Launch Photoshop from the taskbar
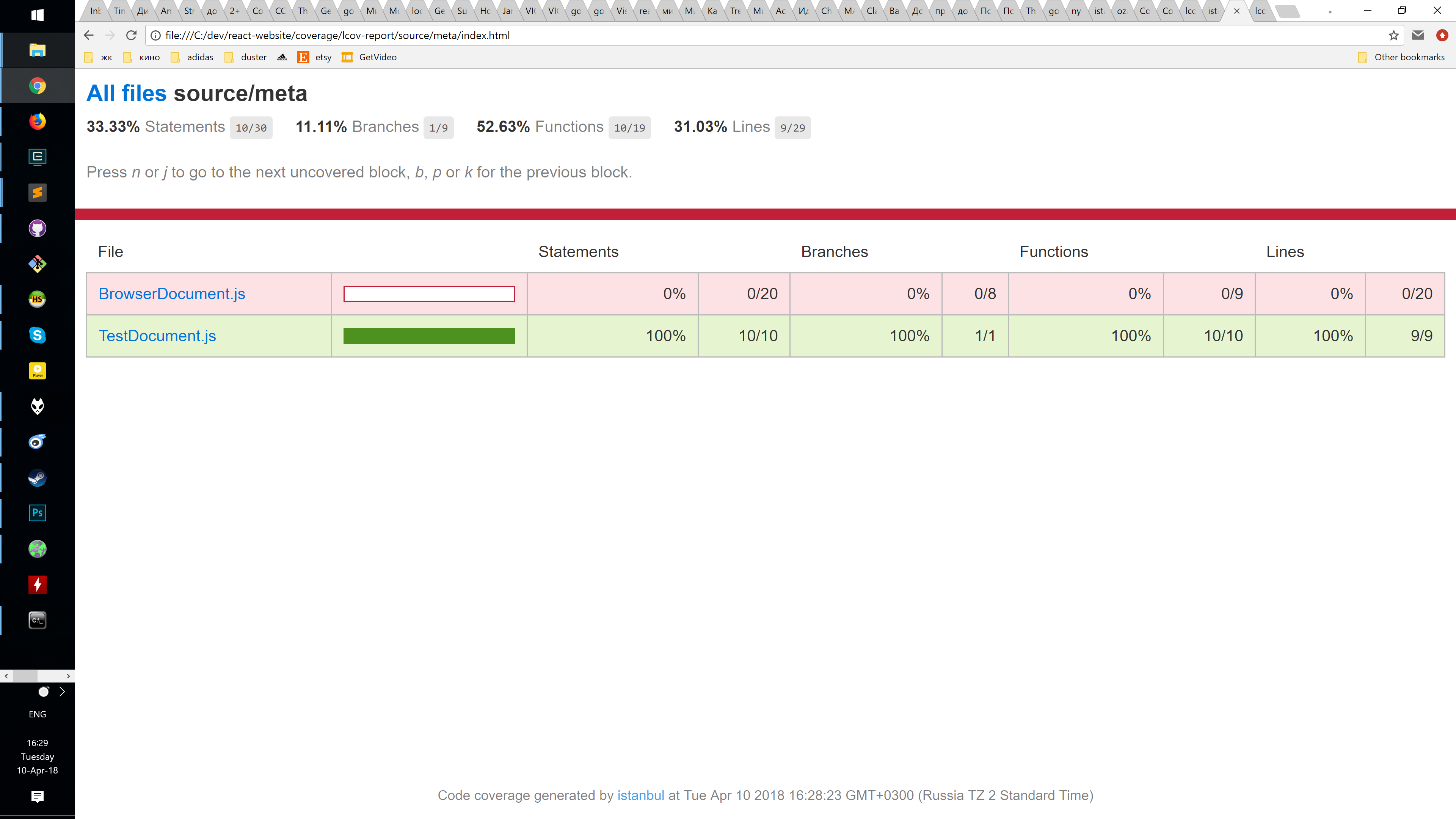Image resolution: width=1456 pixels, height=819 pixels. (37, 513)
